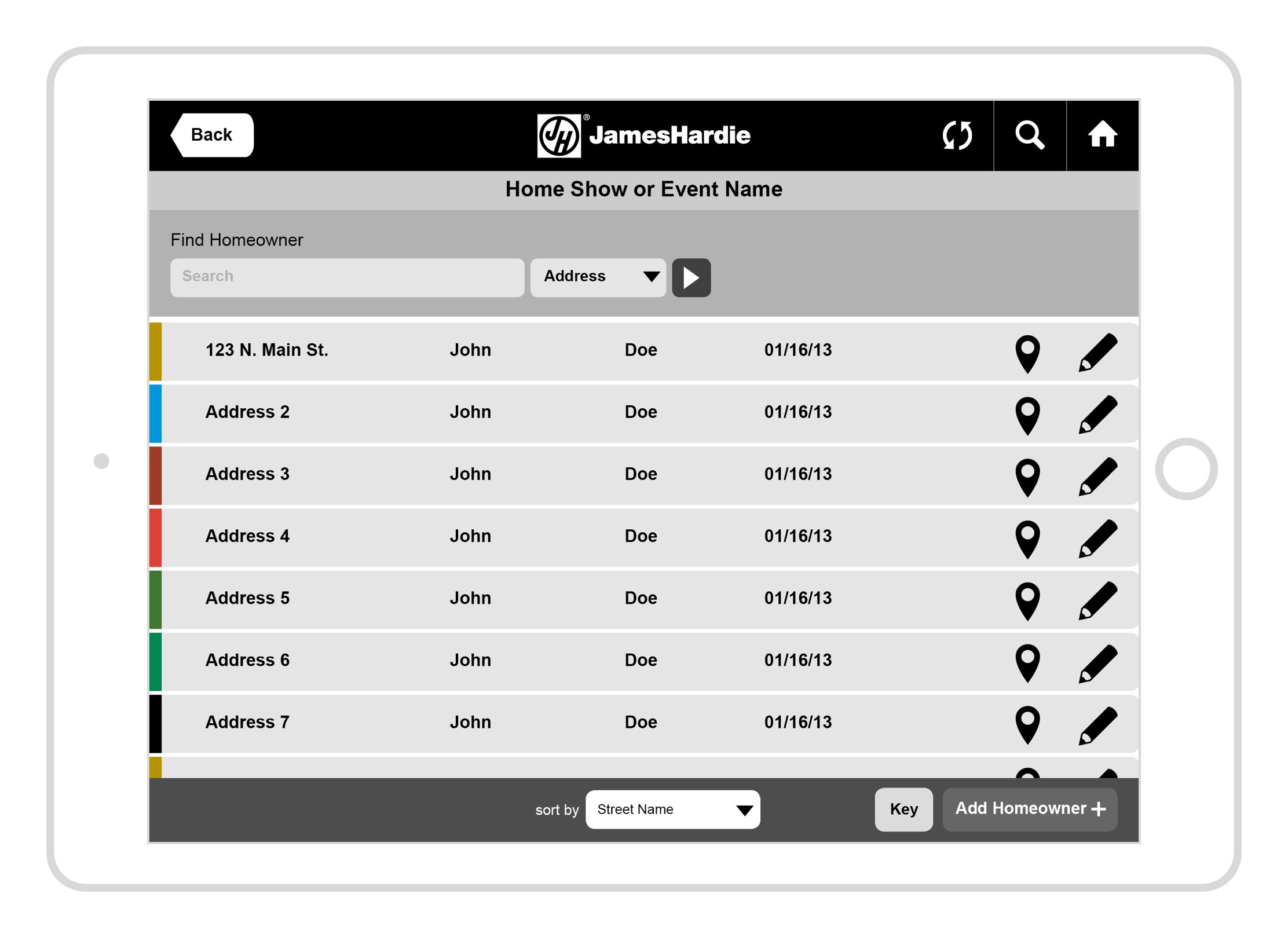Show map pin for Address 6
This screenshot has width=1288, height=938.
tap(1027, 664)
